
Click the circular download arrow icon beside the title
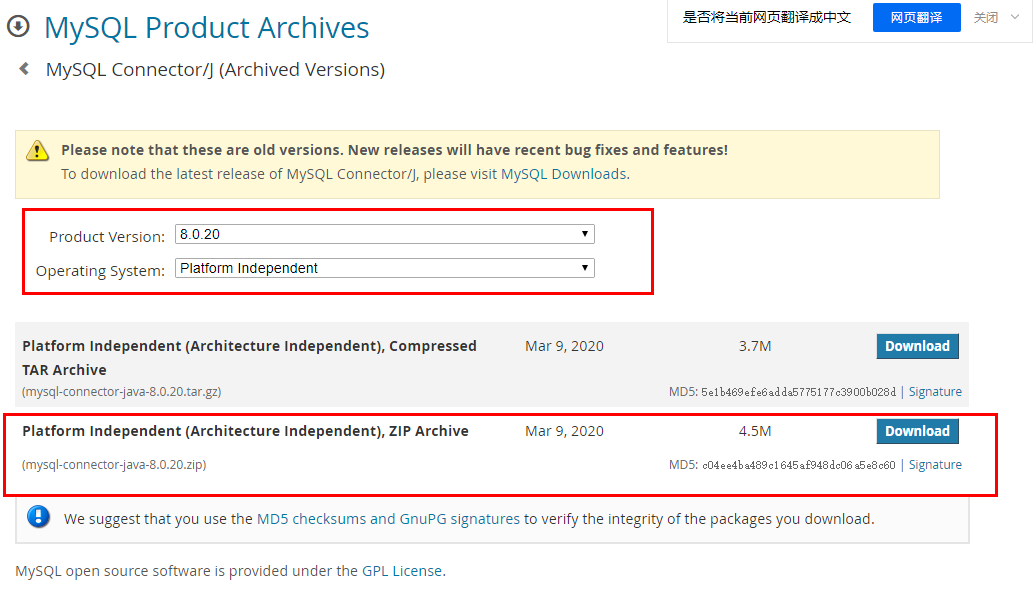[x=20, y=27]
